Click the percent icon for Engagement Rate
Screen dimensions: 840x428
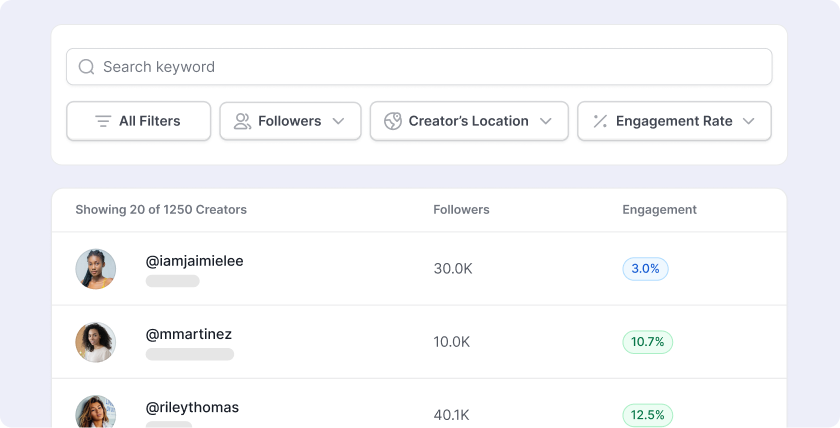click(x=600, y=121)
